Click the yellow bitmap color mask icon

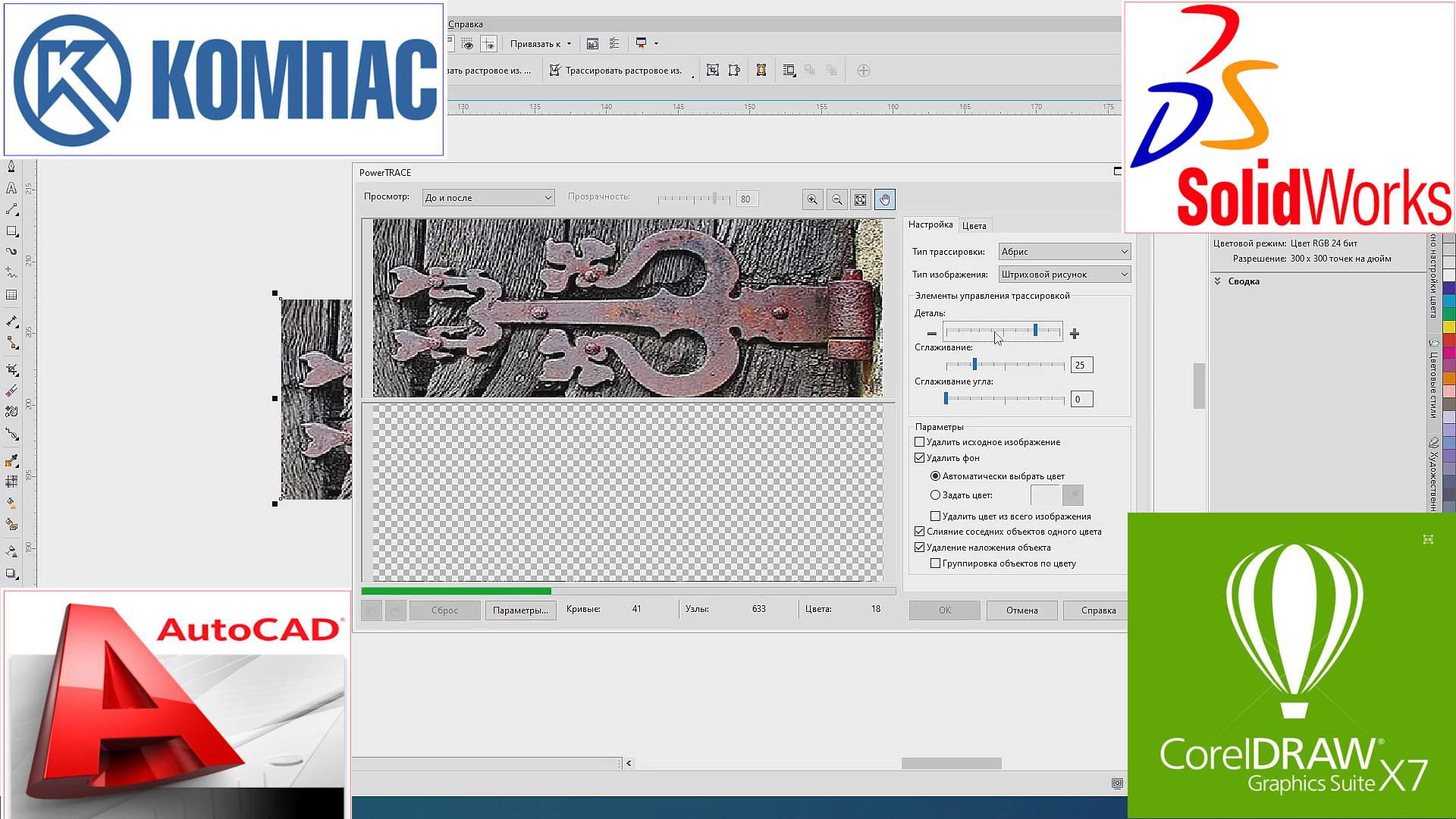coord(761,71)
